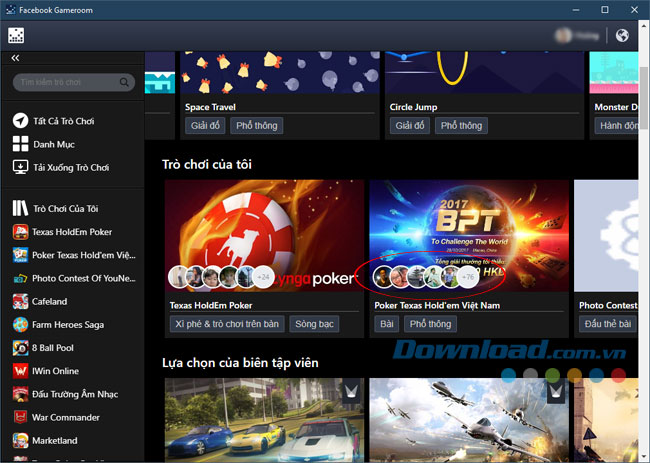Open the Space Travel game thumbnail

coord(280,73)
